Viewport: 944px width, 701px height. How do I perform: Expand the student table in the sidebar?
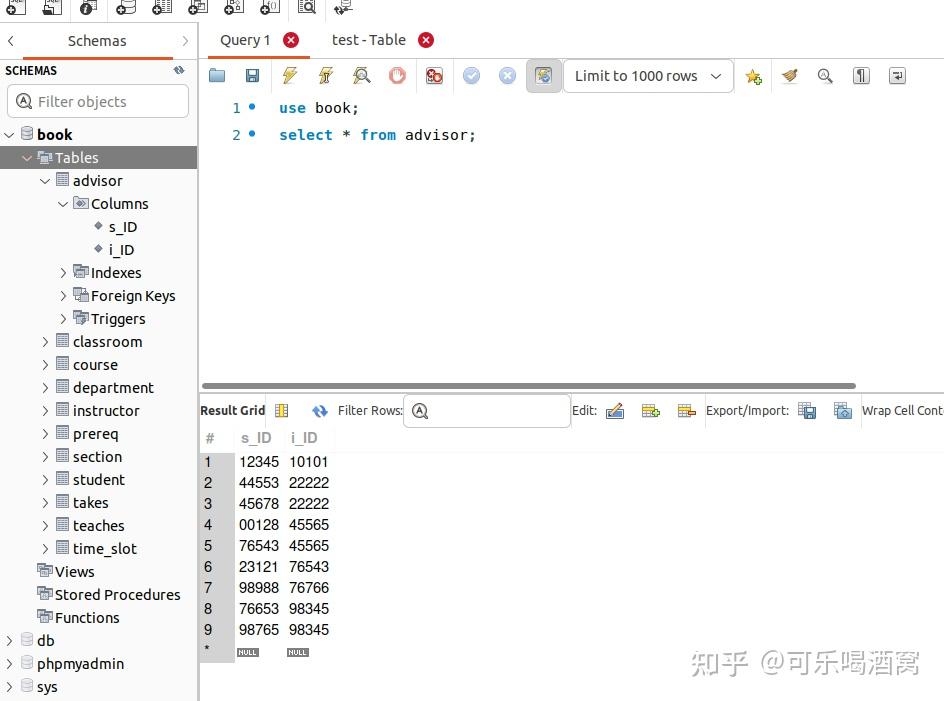click(45, 479)
